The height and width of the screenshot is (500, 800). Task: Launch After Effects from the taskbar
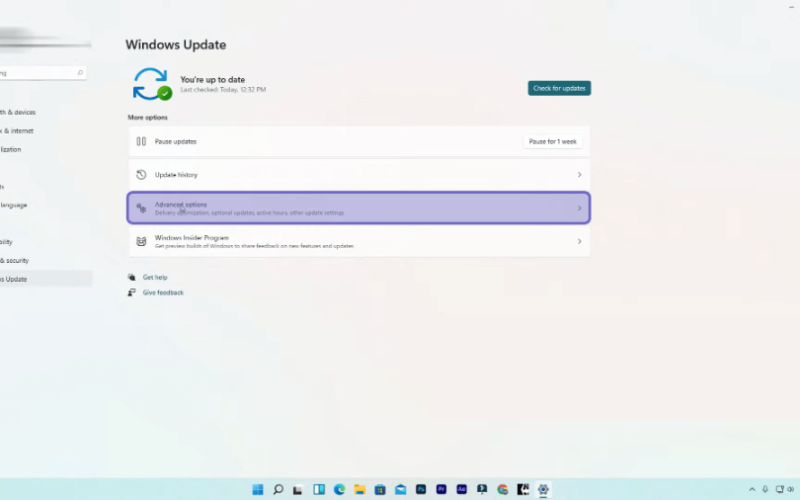click(x=462, y=489)
